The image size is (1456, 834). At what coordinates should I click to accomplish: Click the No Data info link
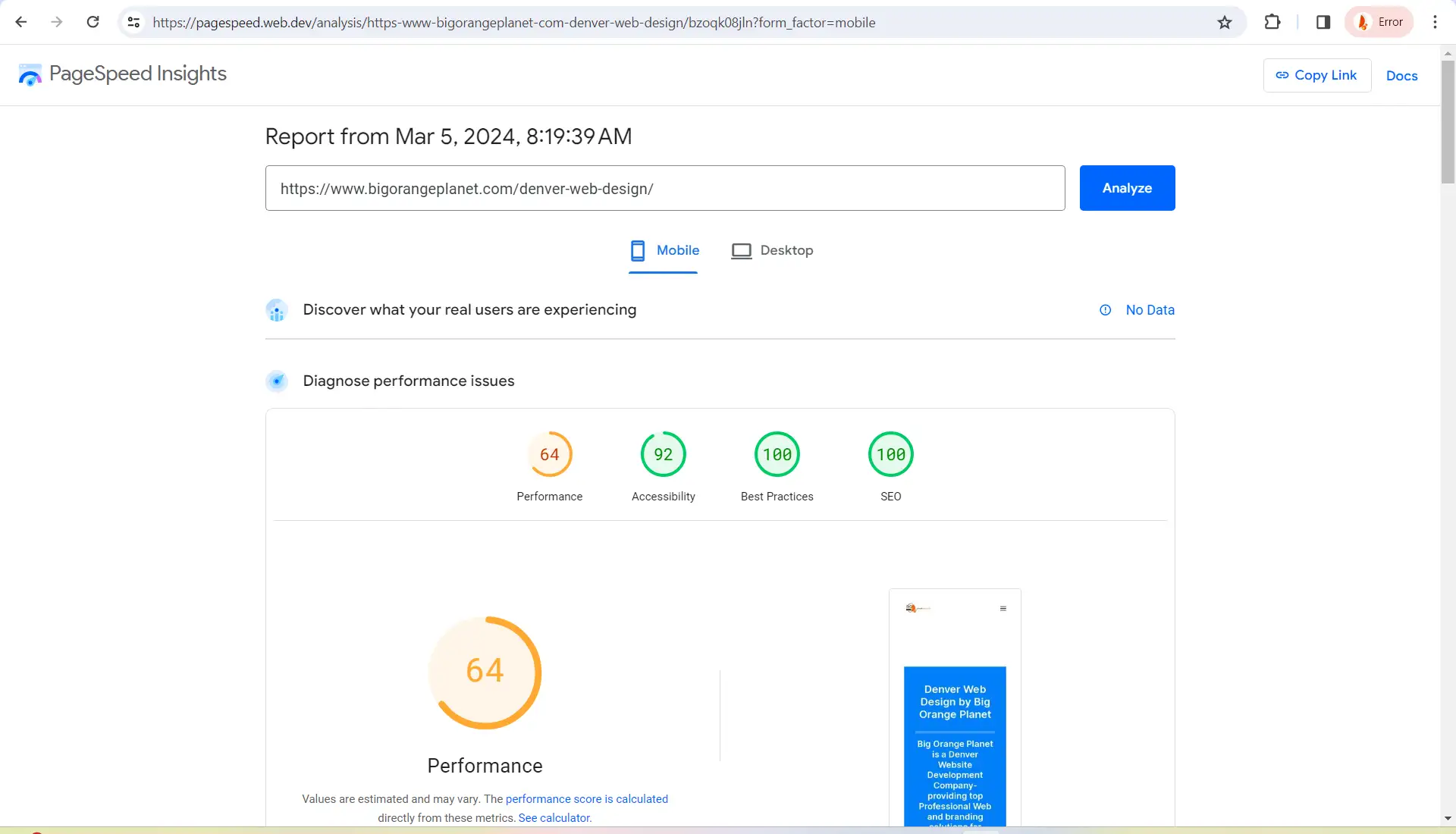(1137, 310)
